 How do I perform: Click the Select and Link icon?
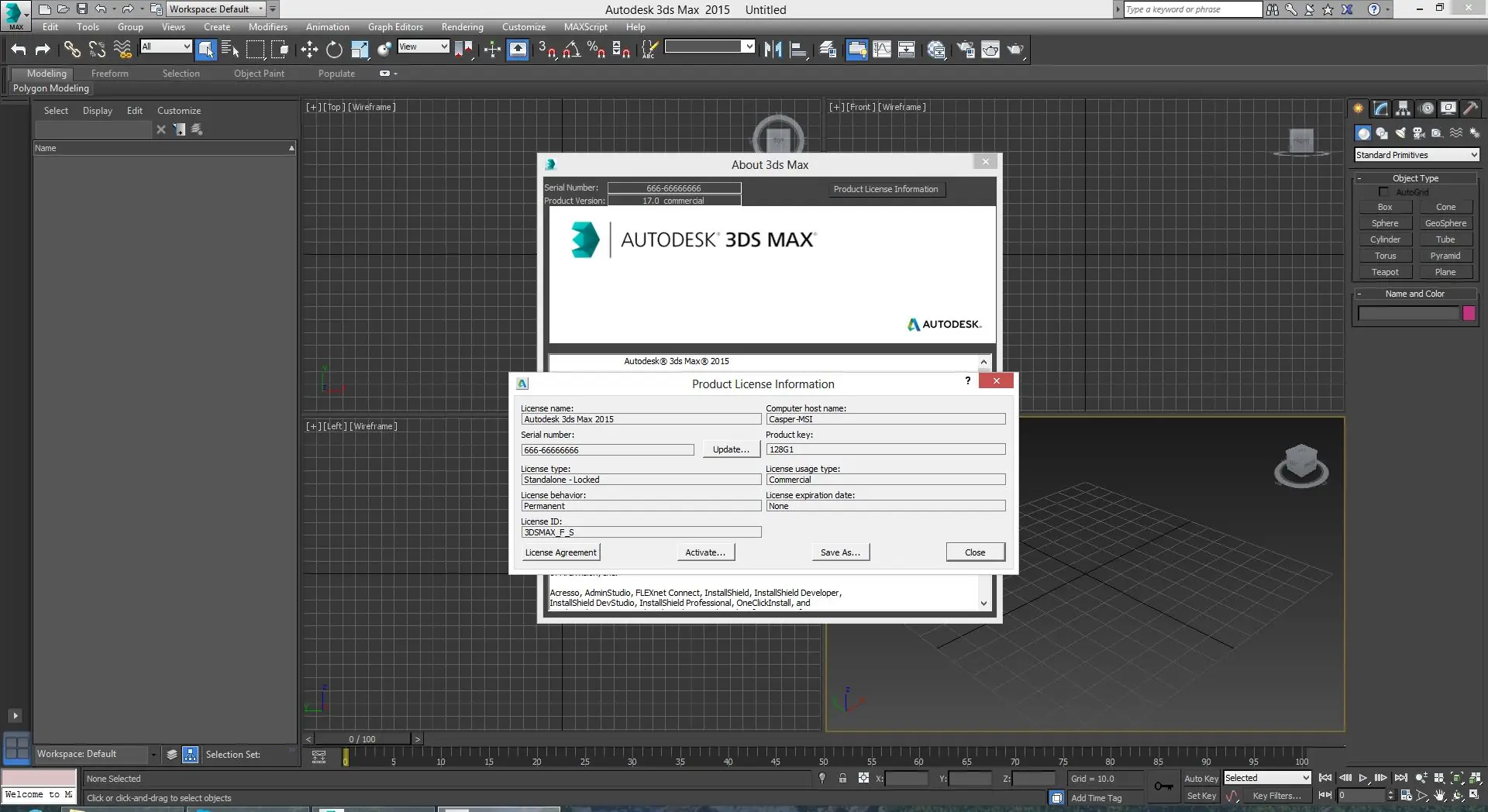coord(72,50)
